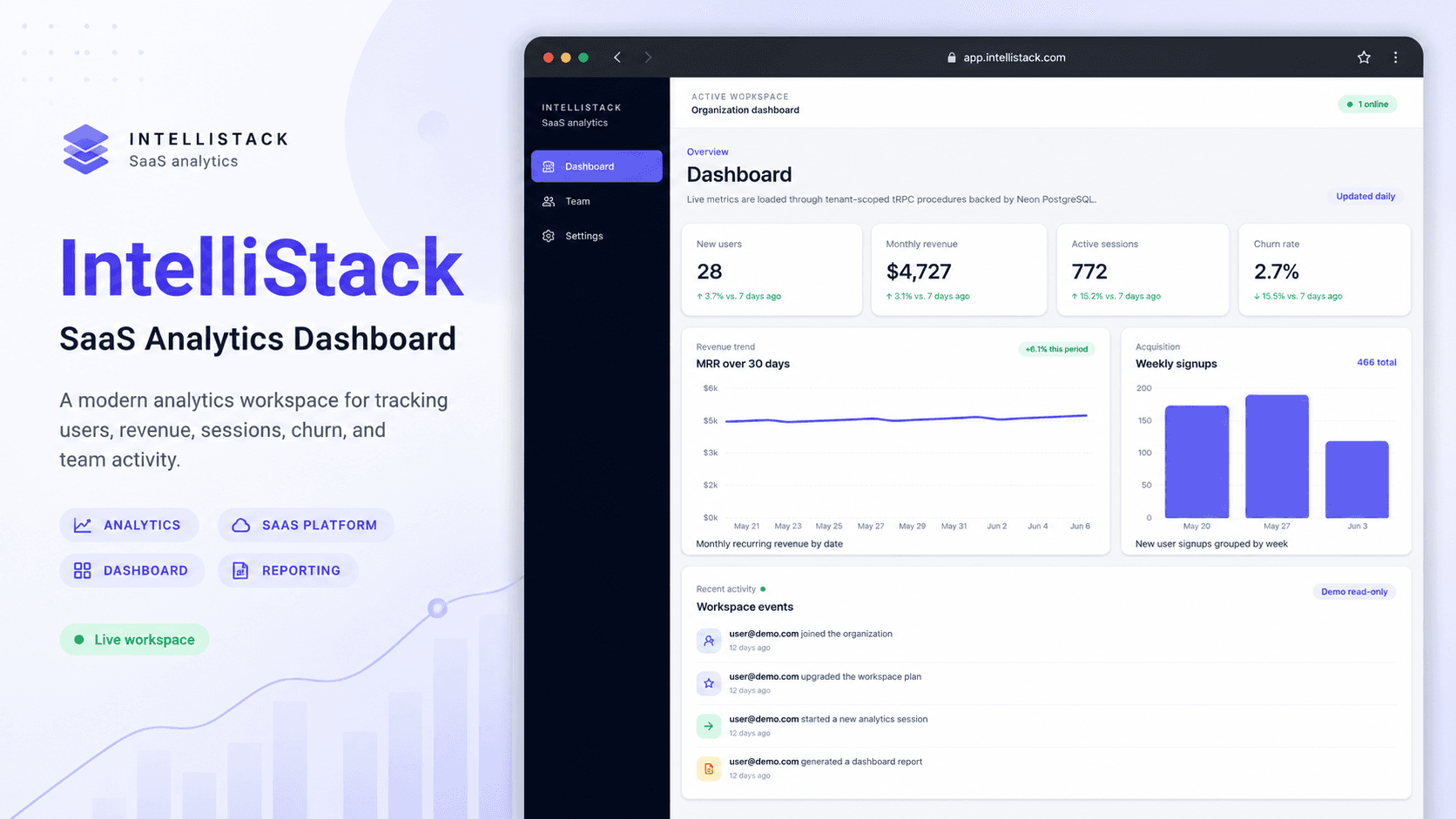Click the browser forward arrow

648,57
